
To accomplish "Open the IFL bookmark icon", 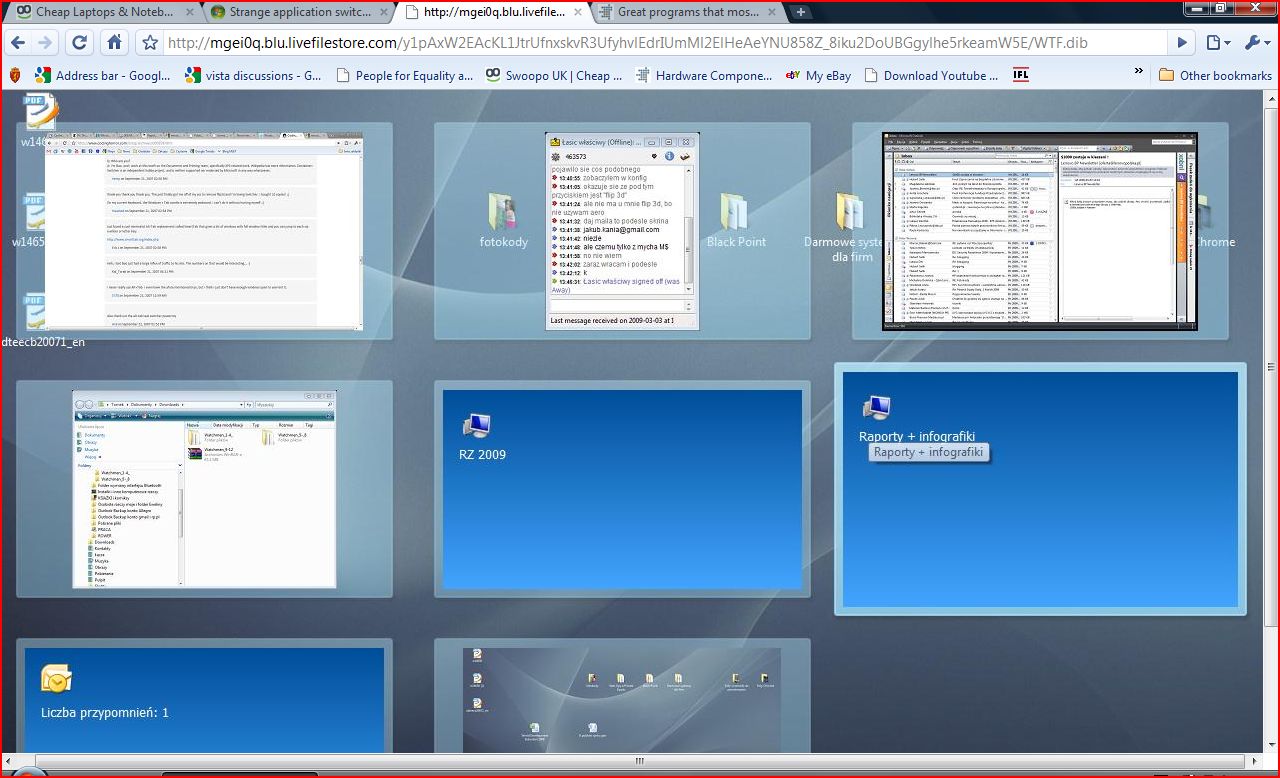I will [1021, 75].
